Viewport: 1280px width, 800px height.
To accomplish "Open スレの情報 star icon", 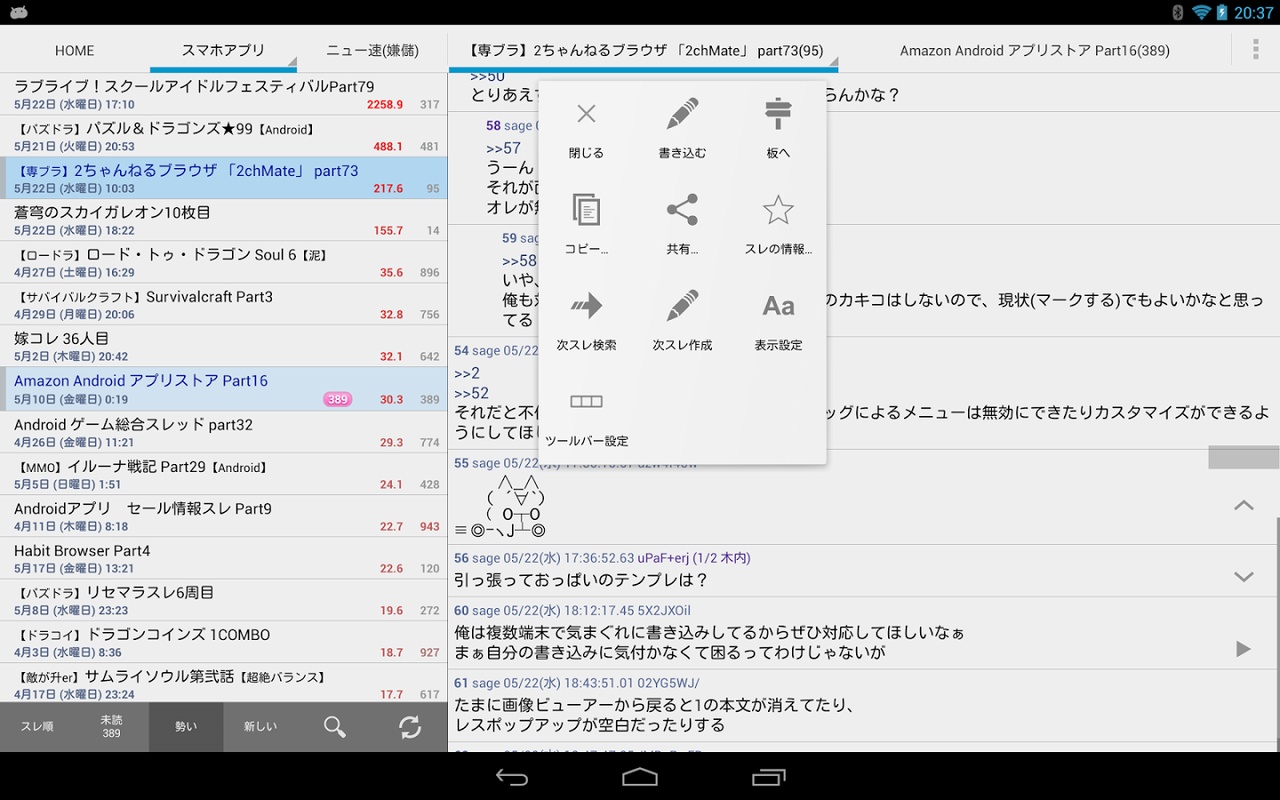I will click(778, 209).
